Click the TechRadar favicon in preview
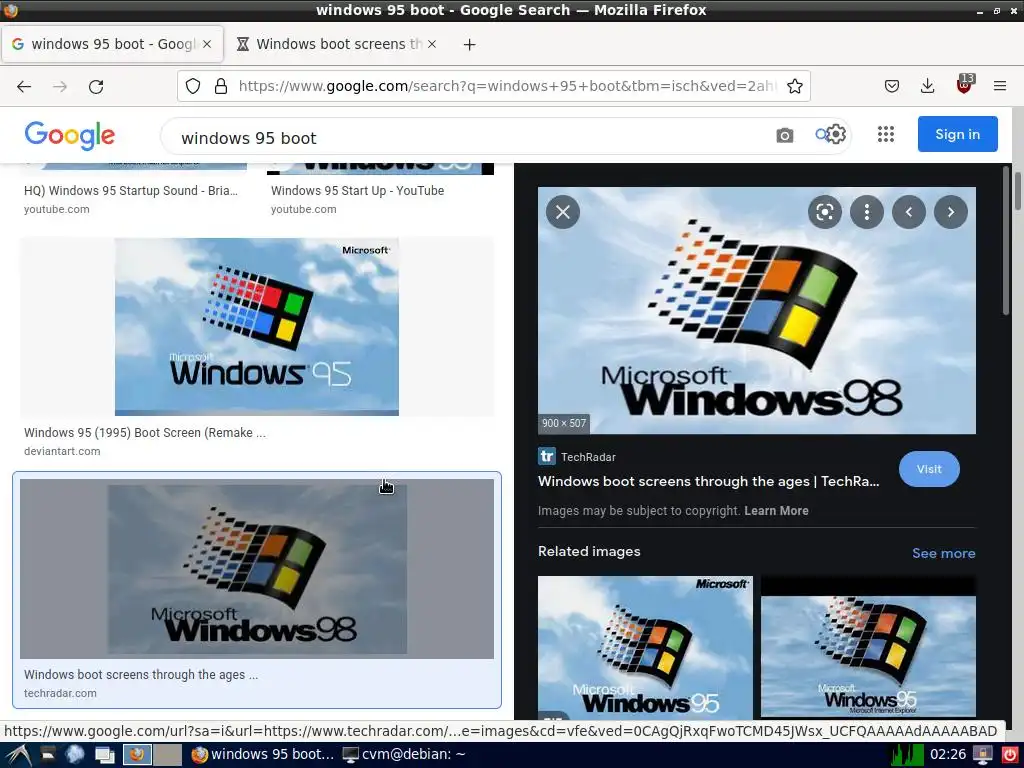Screen dimensions: 1024x768 click(547, 456)
